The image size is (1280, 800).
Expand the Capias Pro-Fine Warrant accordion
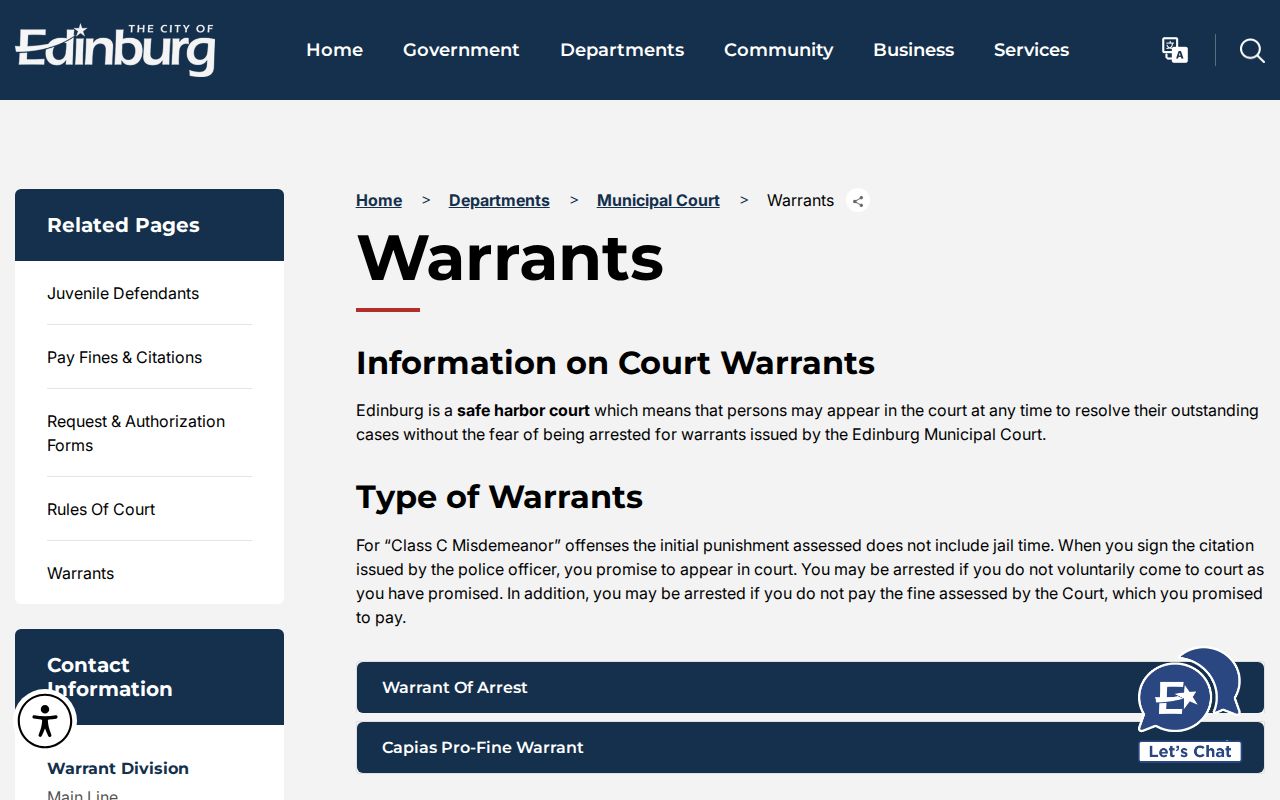(x=810, y=747)
